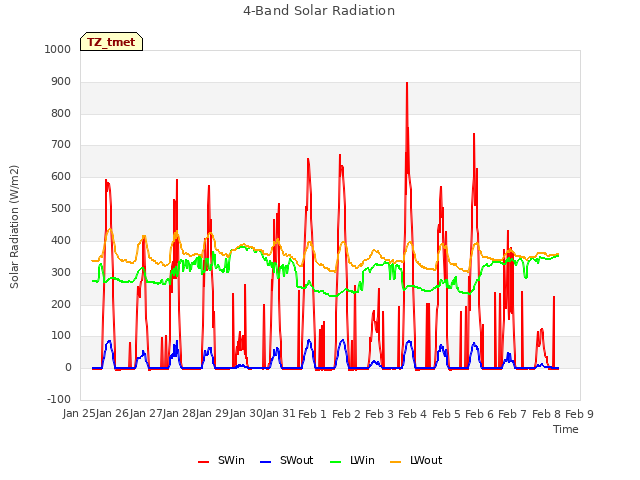Click the red SWin legend color marker
This screenshot has height=480, width=640.
pos(203,462)
